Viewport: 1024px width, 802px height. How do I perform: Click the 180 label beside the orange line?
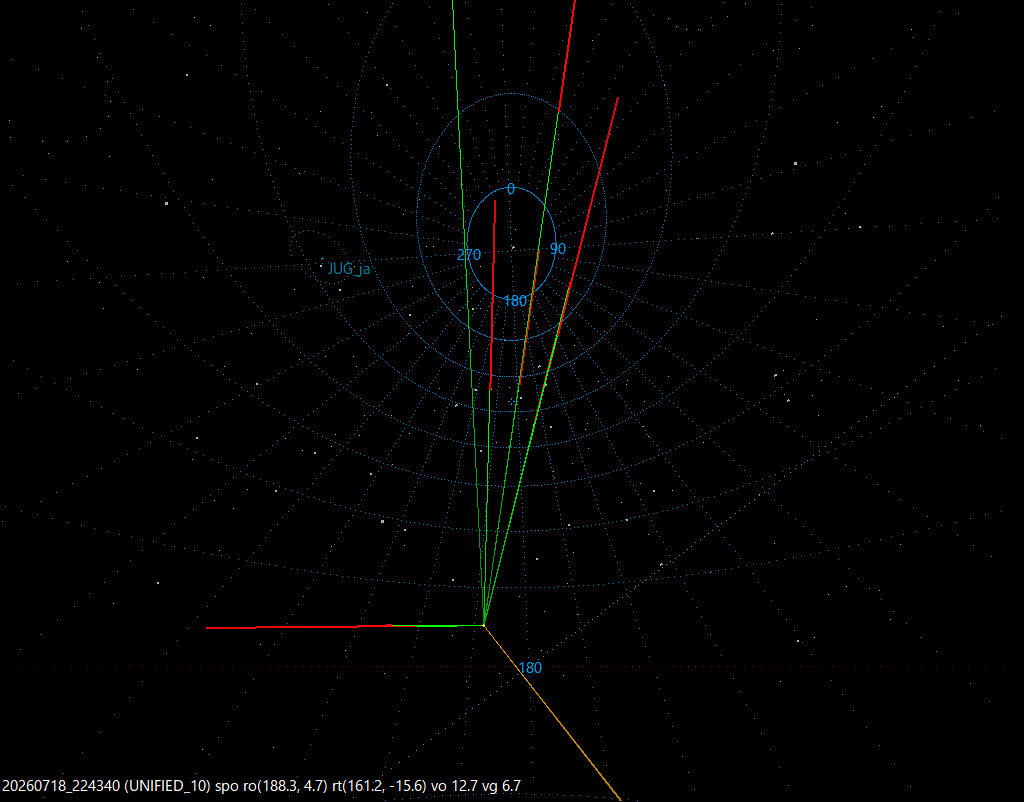coord(530,667)
